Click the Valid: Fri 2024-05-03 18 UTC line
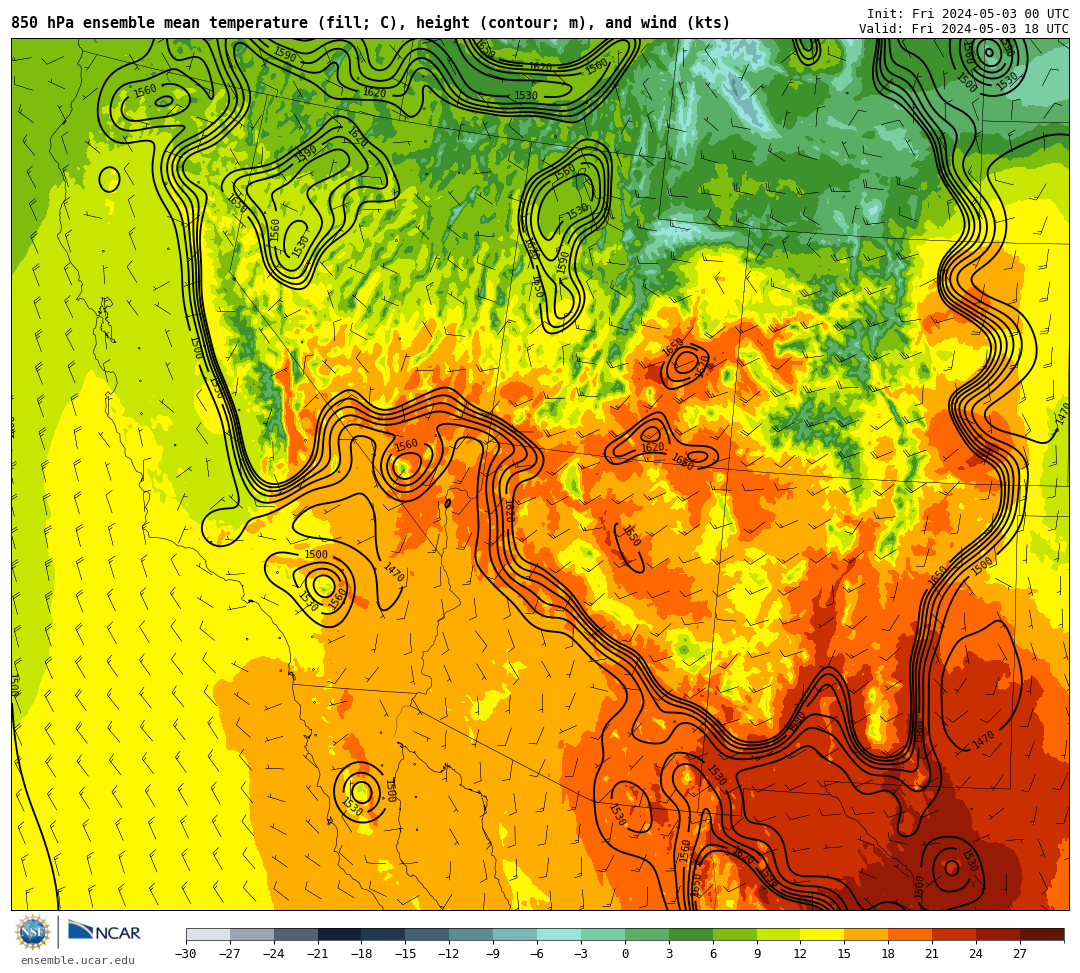The height and width of the screenshot is (973, 1080). pyautogui.click(x=964, y=29)
